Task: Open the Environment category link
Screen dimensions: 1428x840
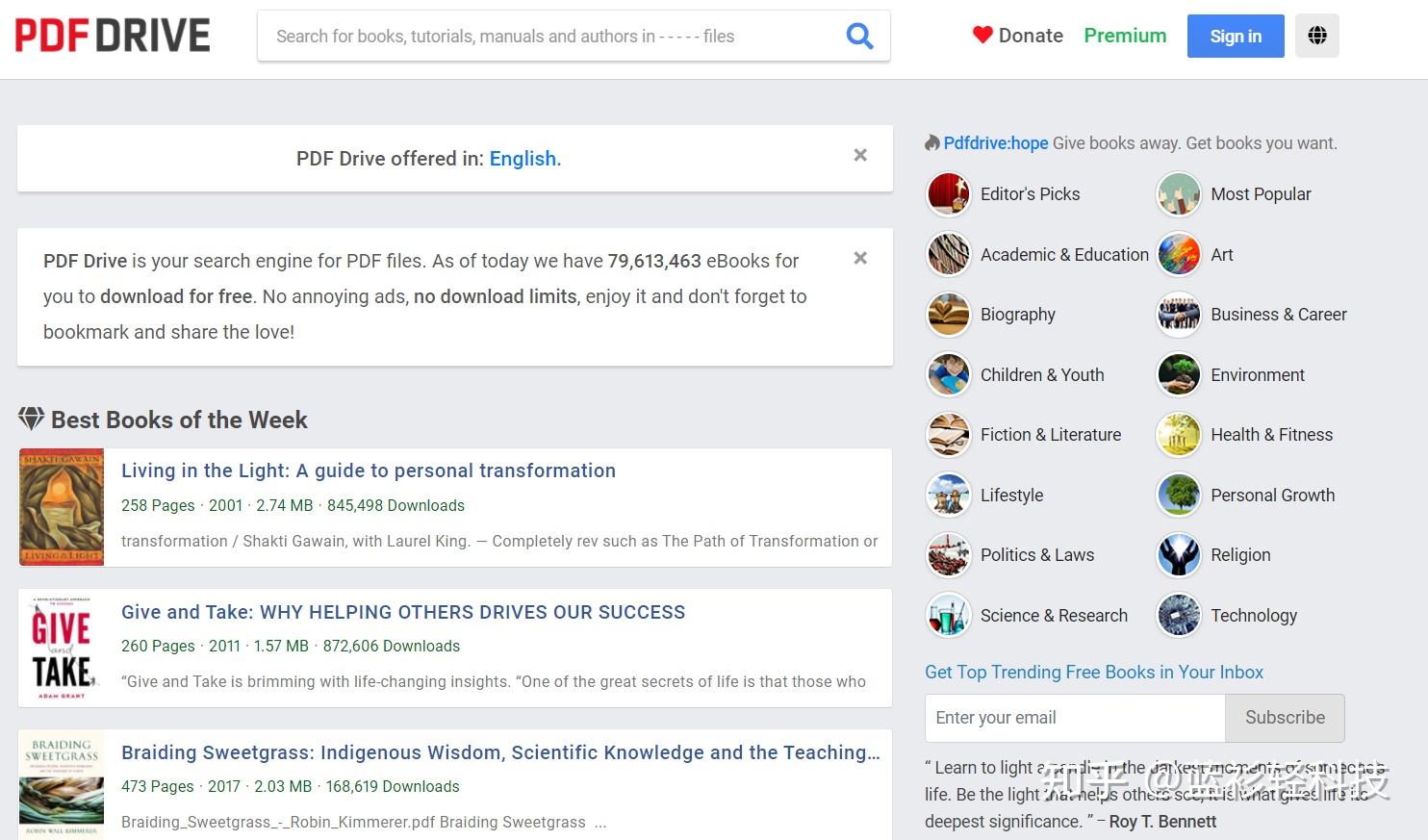Action: point(1258,375)
